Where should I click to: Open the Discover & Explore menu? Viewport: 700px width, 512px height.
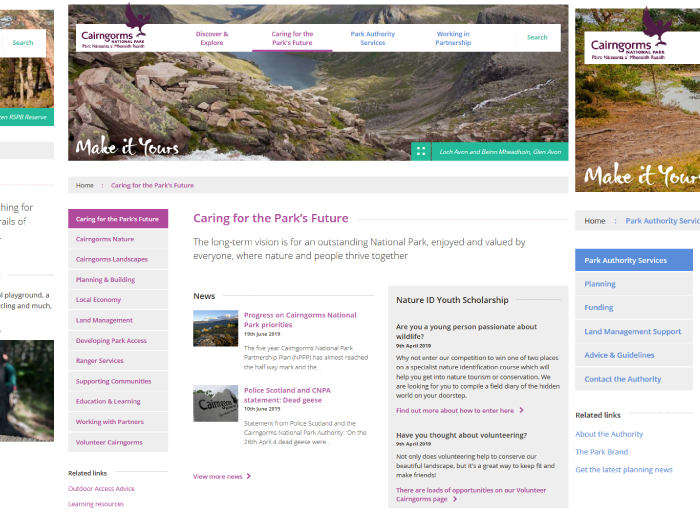[x=212, y=38]
